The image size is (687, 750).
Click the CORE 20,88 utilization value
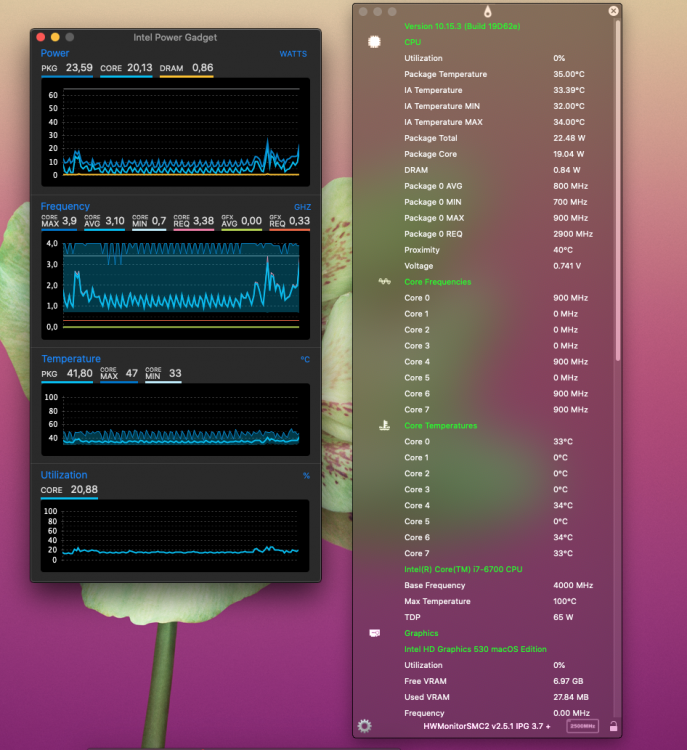[x=69, y=490]
